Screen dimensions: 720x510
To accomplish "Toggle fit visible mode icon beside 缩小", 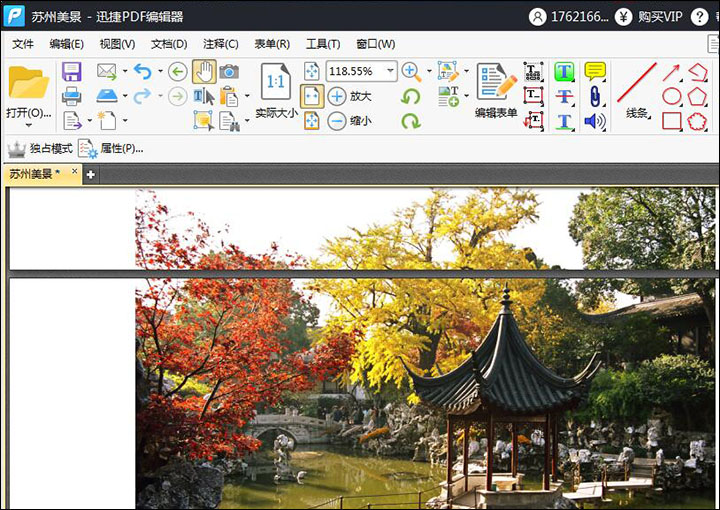I will 312,121.
